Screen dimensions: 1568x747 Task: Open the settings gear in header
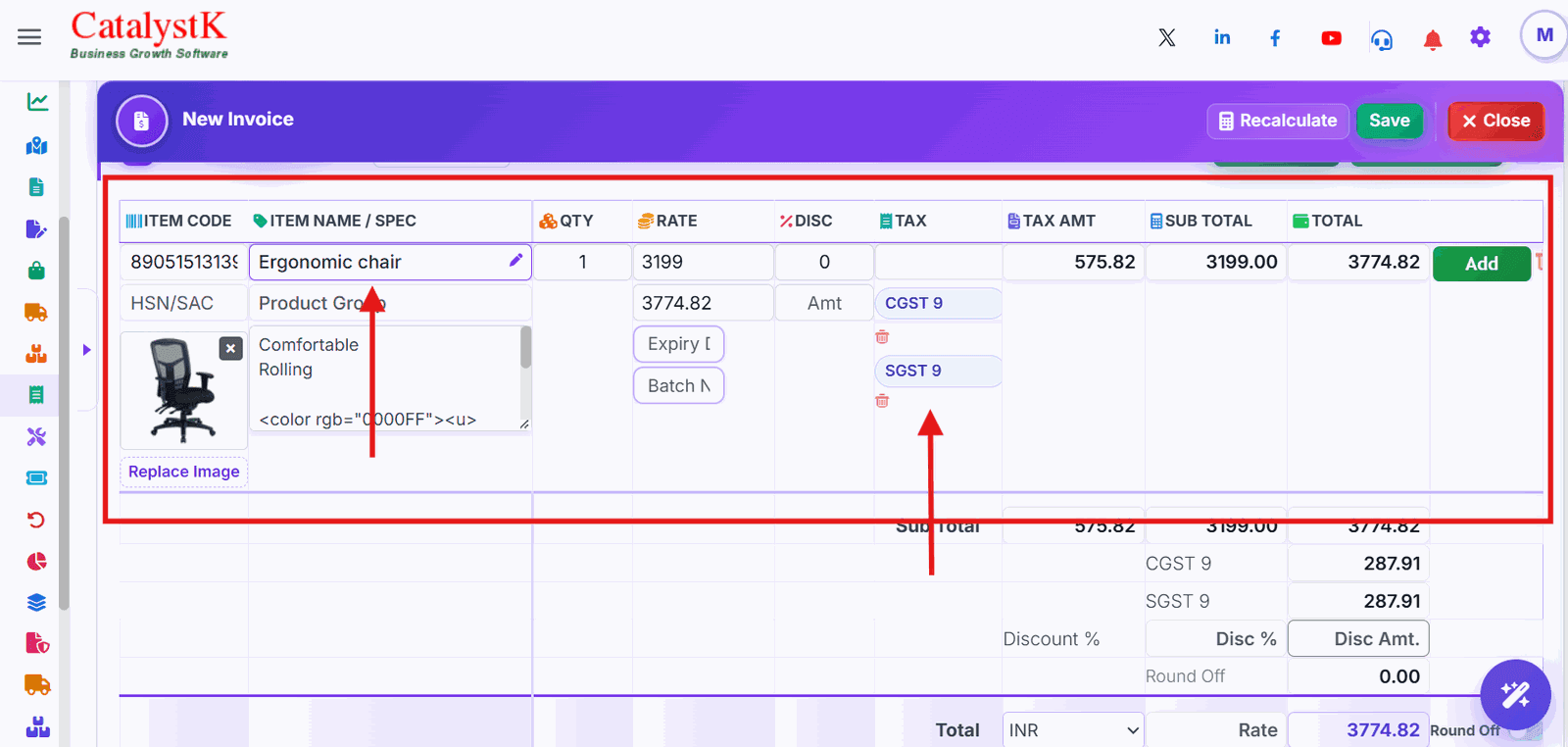point(1480,37)
